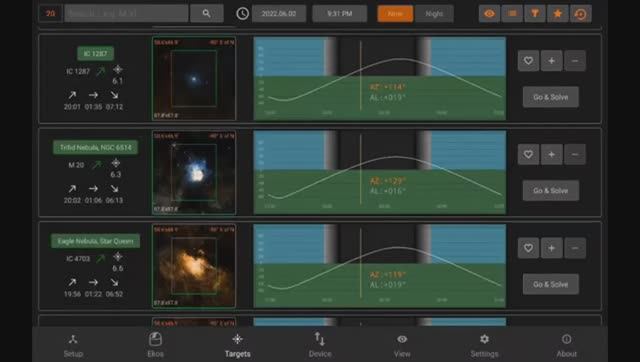Show favorites with the star icon
Screen dimensions: 640x362
pyautogui.click(x=558, y=13)
